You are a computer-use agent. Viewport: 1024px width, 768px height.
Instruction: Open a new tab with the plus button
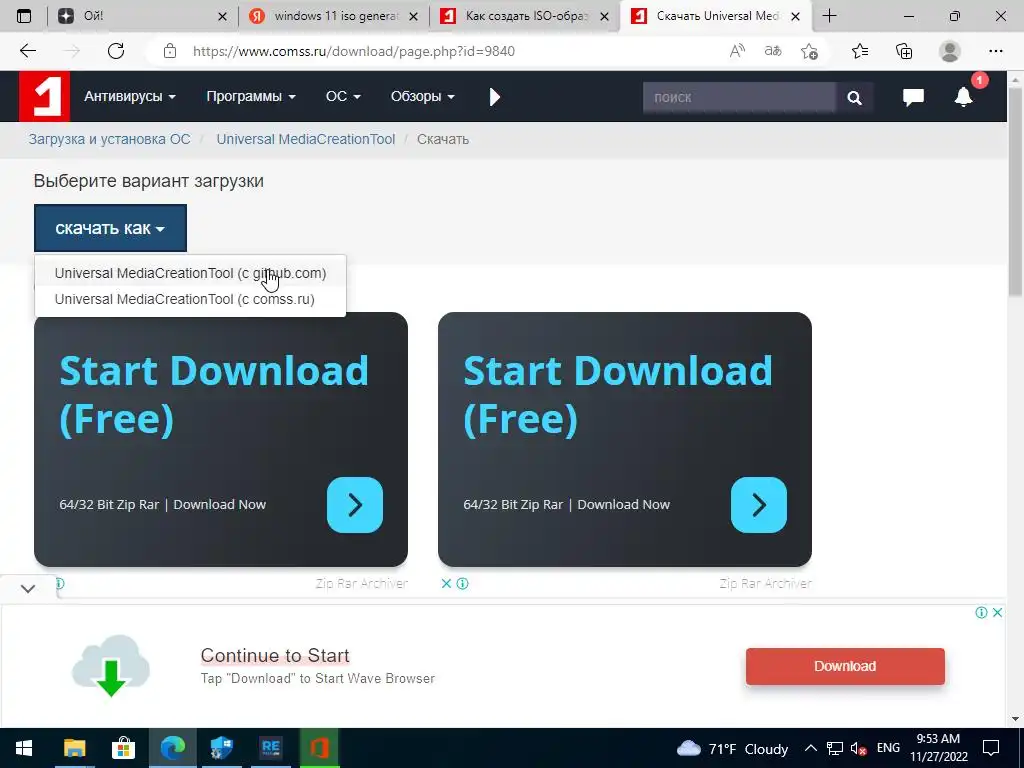click(829, 16)
